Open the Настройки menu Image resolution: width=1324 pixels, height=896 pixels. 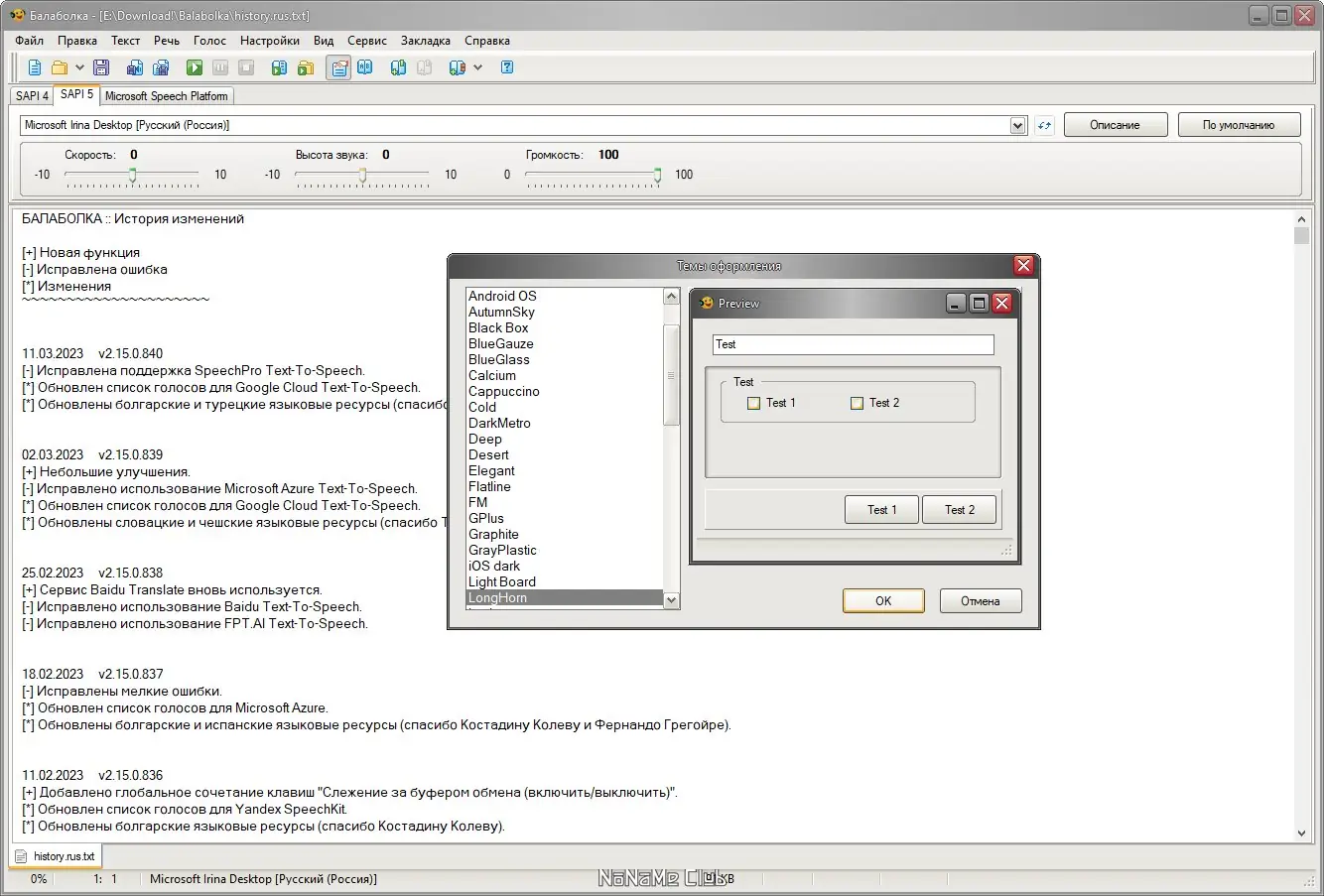coord(270,41)
